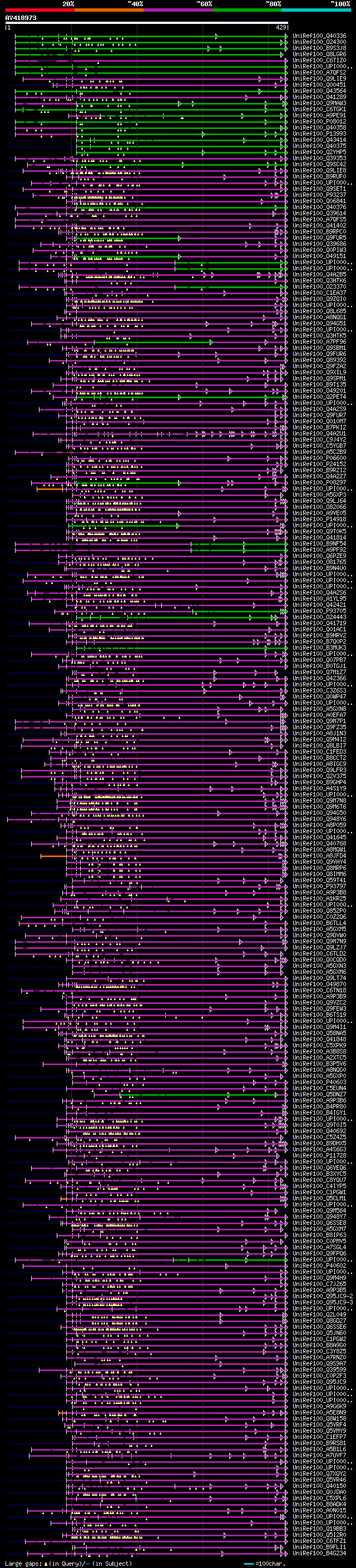Click label UniRef100_P08012

tap(319, 122)
